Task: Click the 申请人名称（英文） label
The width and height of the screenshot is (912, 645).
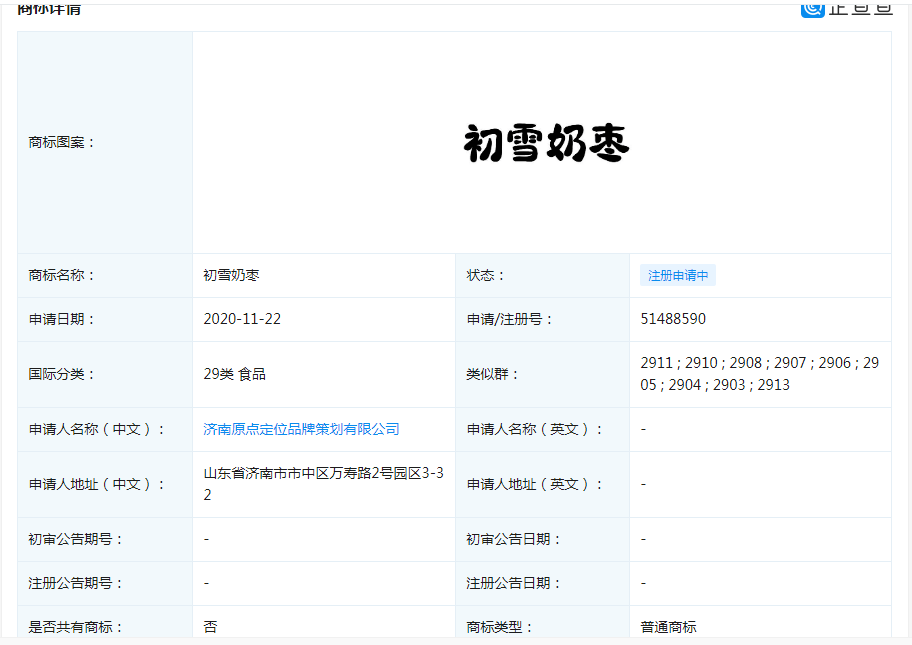Action: click(x=535, y=429)
